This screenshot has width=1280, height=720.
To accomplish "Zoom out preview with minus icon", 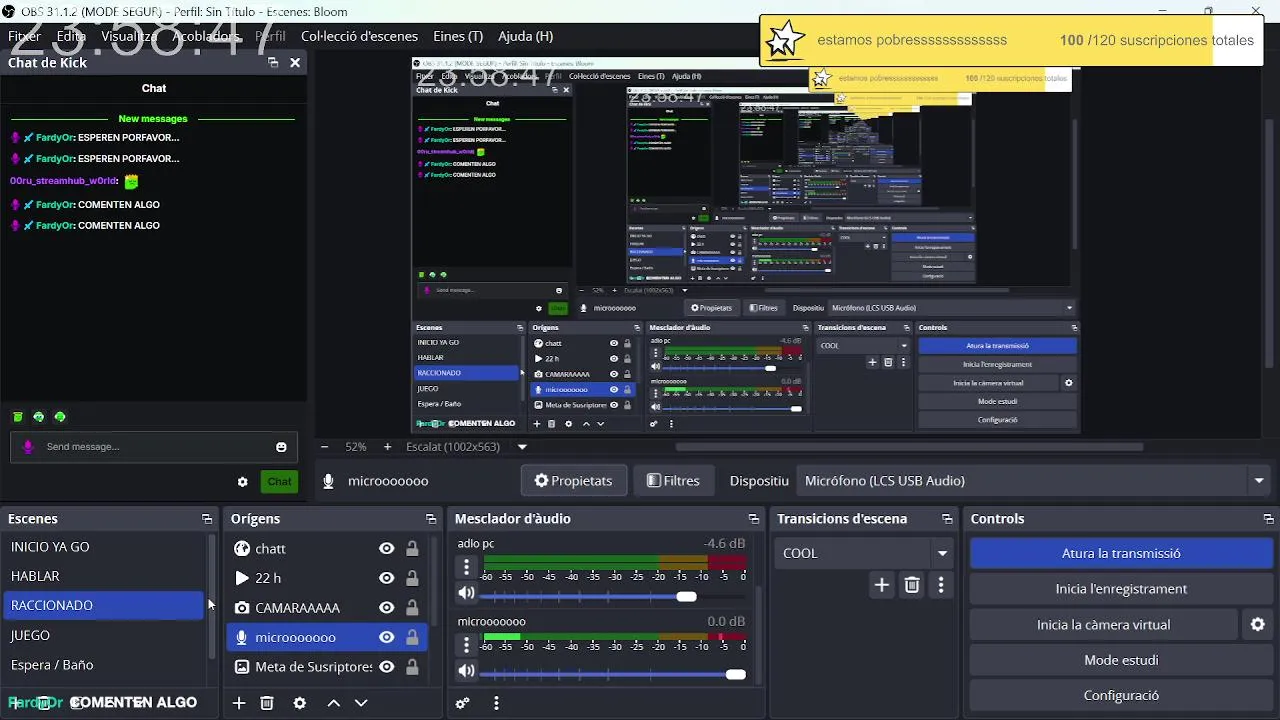I will (324, 447).
